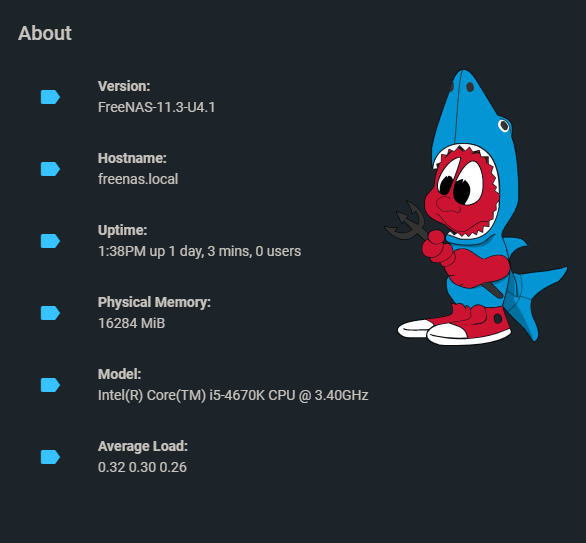Click the 0.32 0.30 0.26 load values

tap(142, 467)
